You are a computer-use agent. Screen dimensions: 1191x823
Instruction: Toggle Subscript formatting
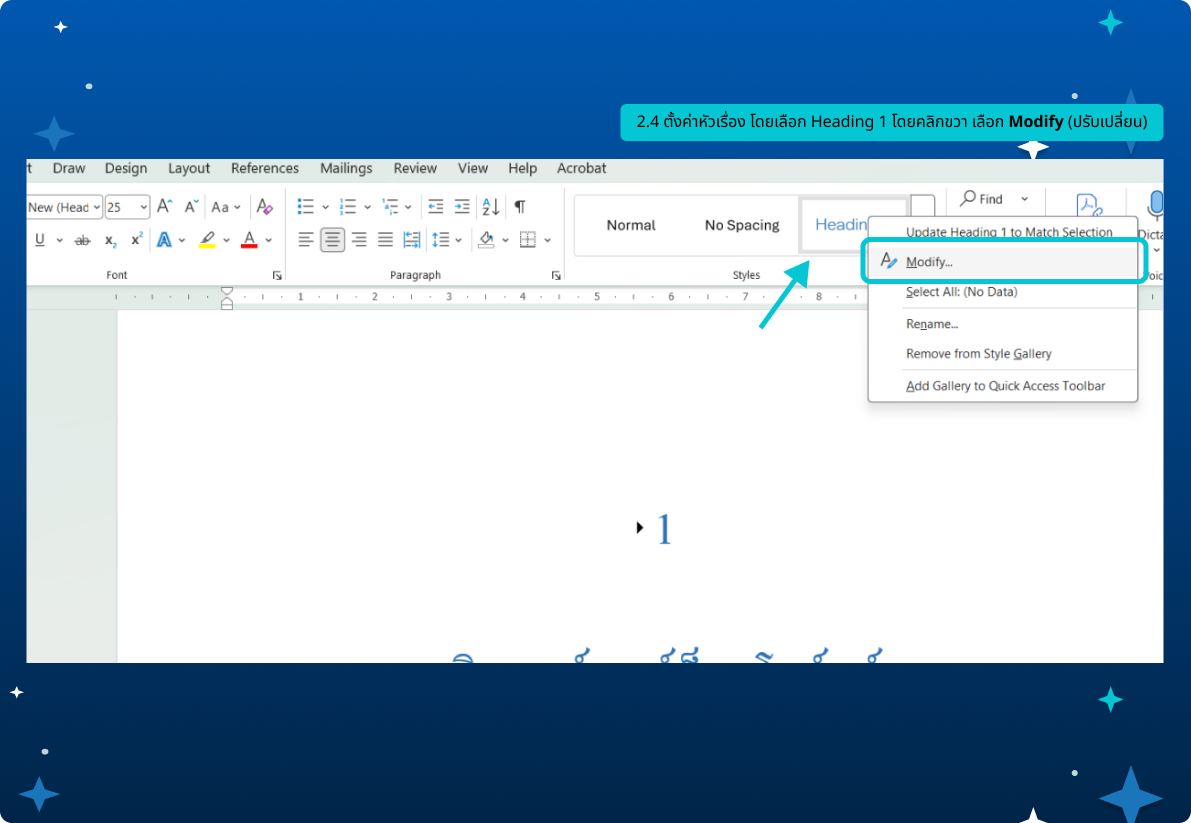tap(111, 240)
